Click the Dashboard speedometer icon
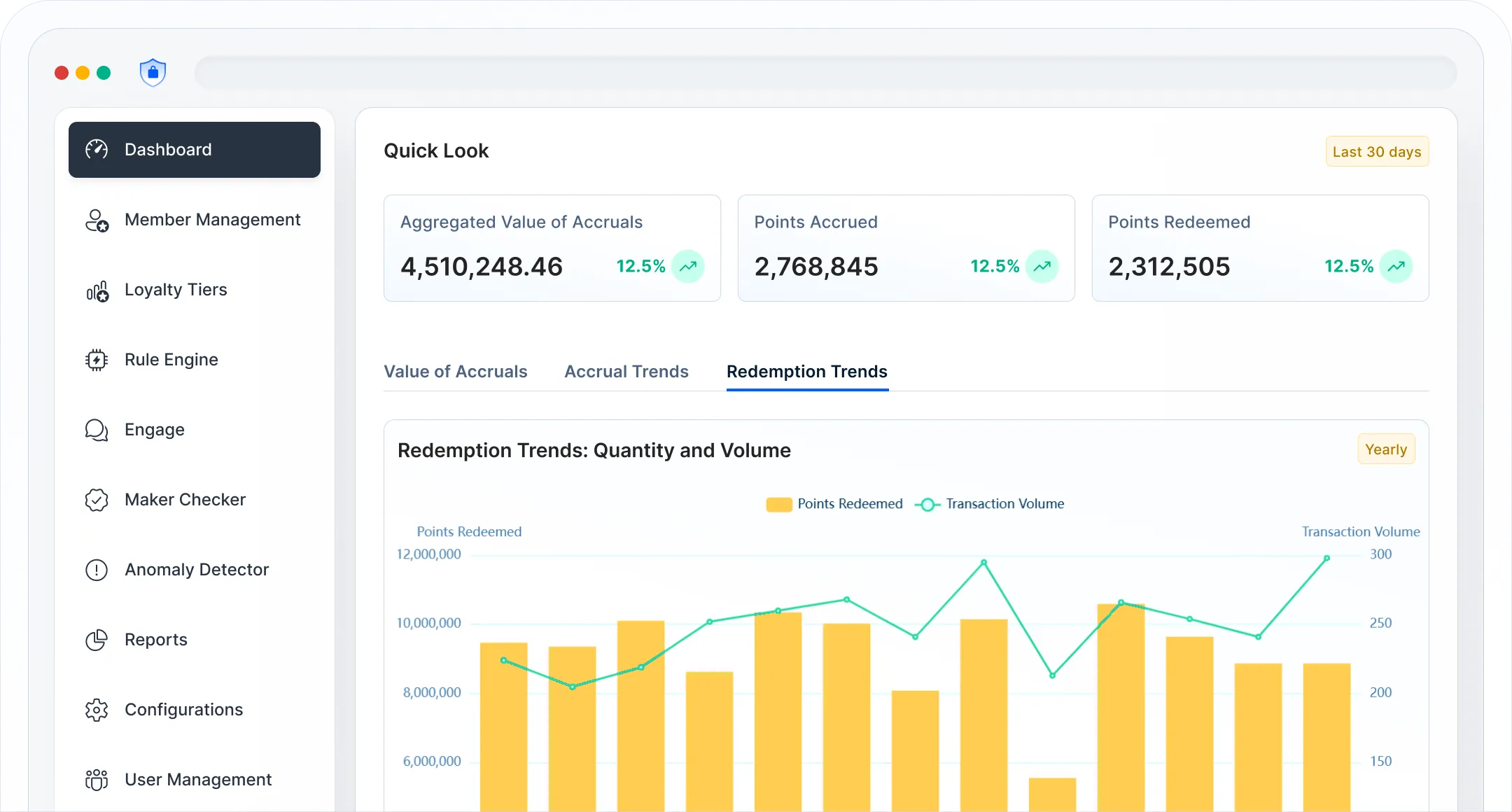 [x=97, y=150]
